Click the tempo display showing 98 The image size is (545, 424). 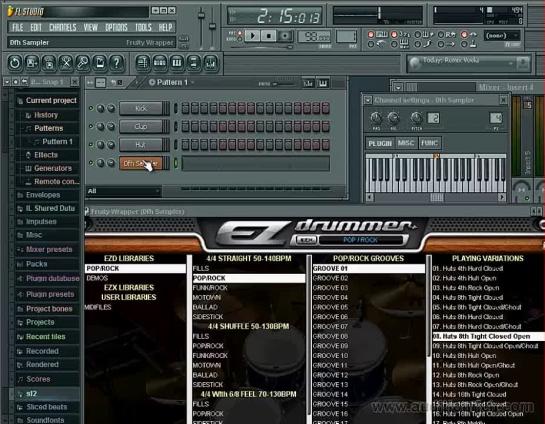314,36
